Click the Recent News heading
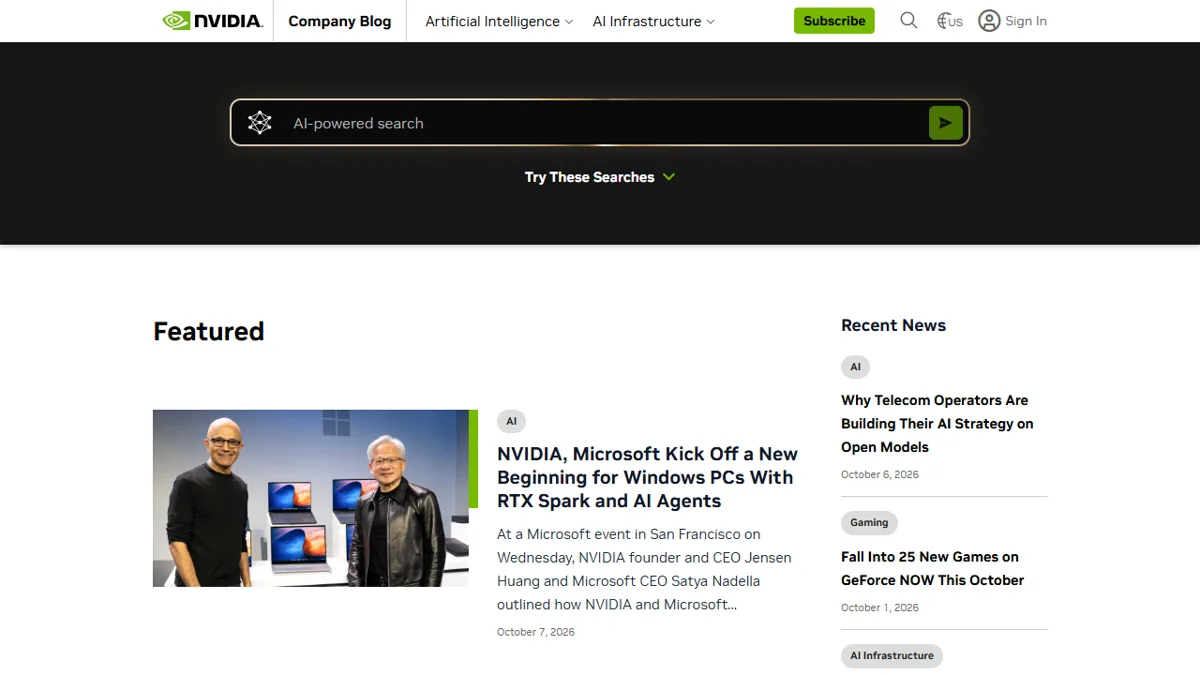 [x=893, y=325]
